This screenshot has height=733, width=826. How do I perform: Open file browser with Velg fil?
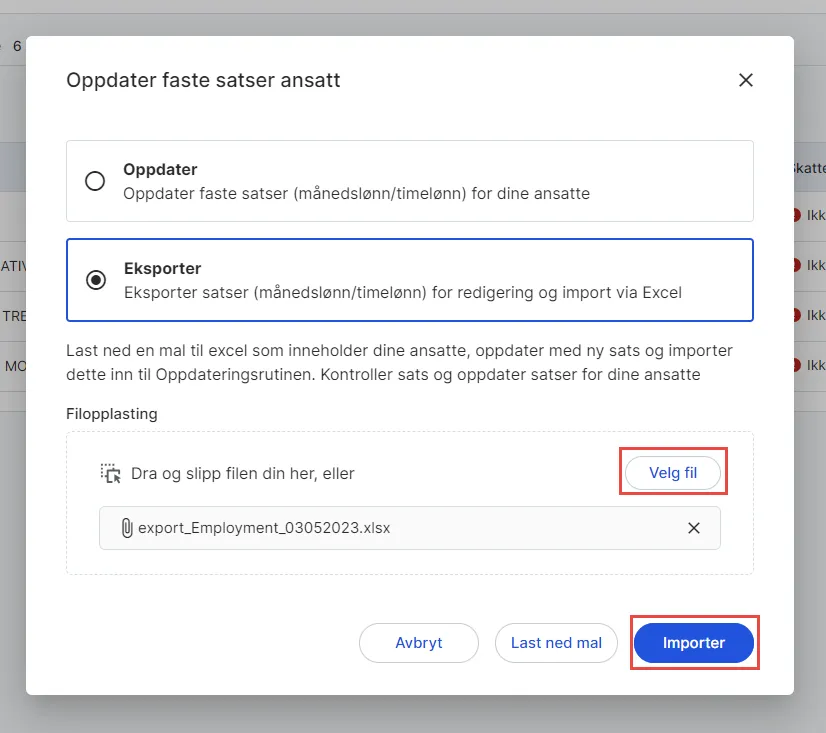tap(672, 472)
